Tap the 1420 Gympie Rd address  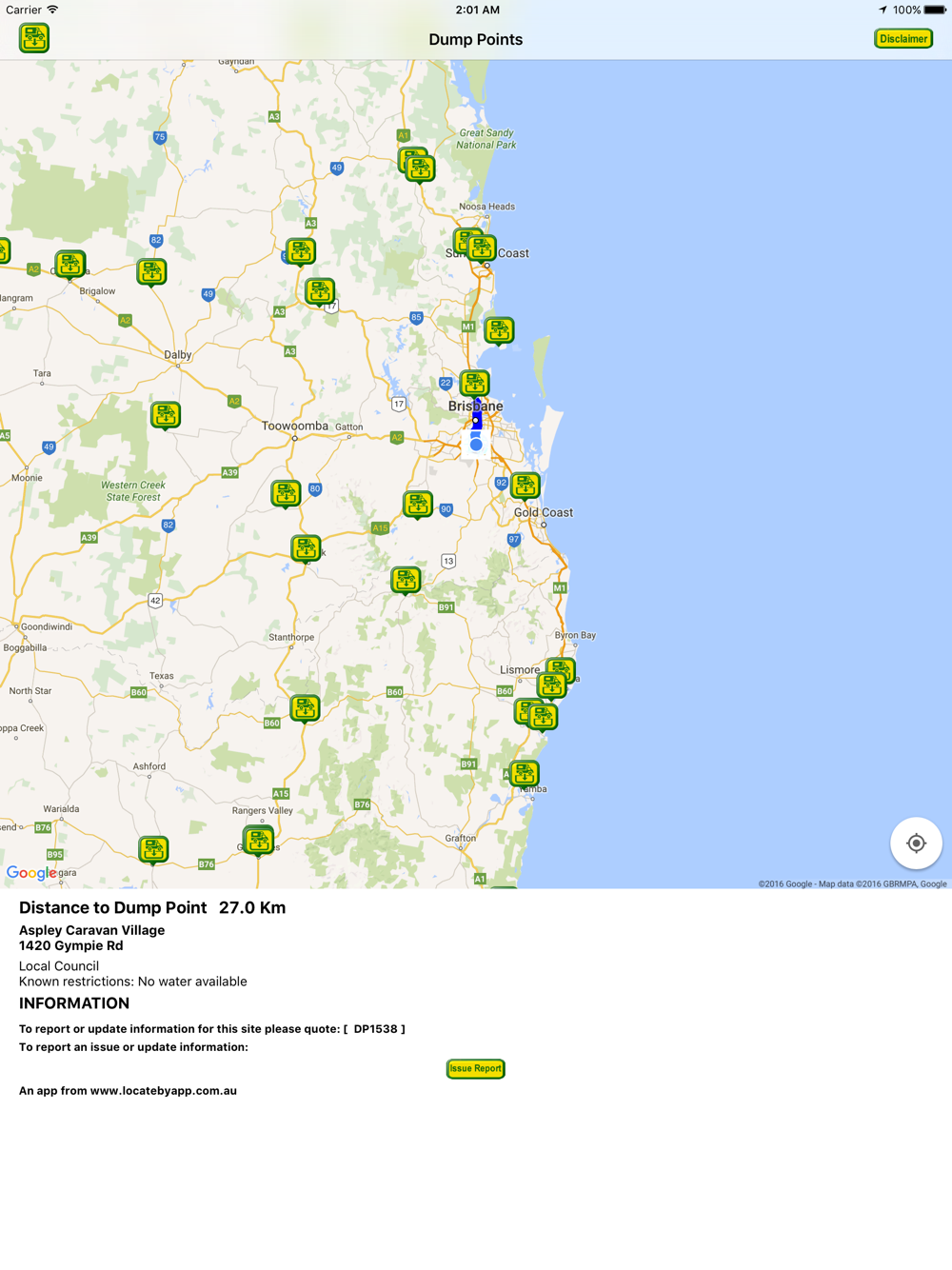pos(71,945)
